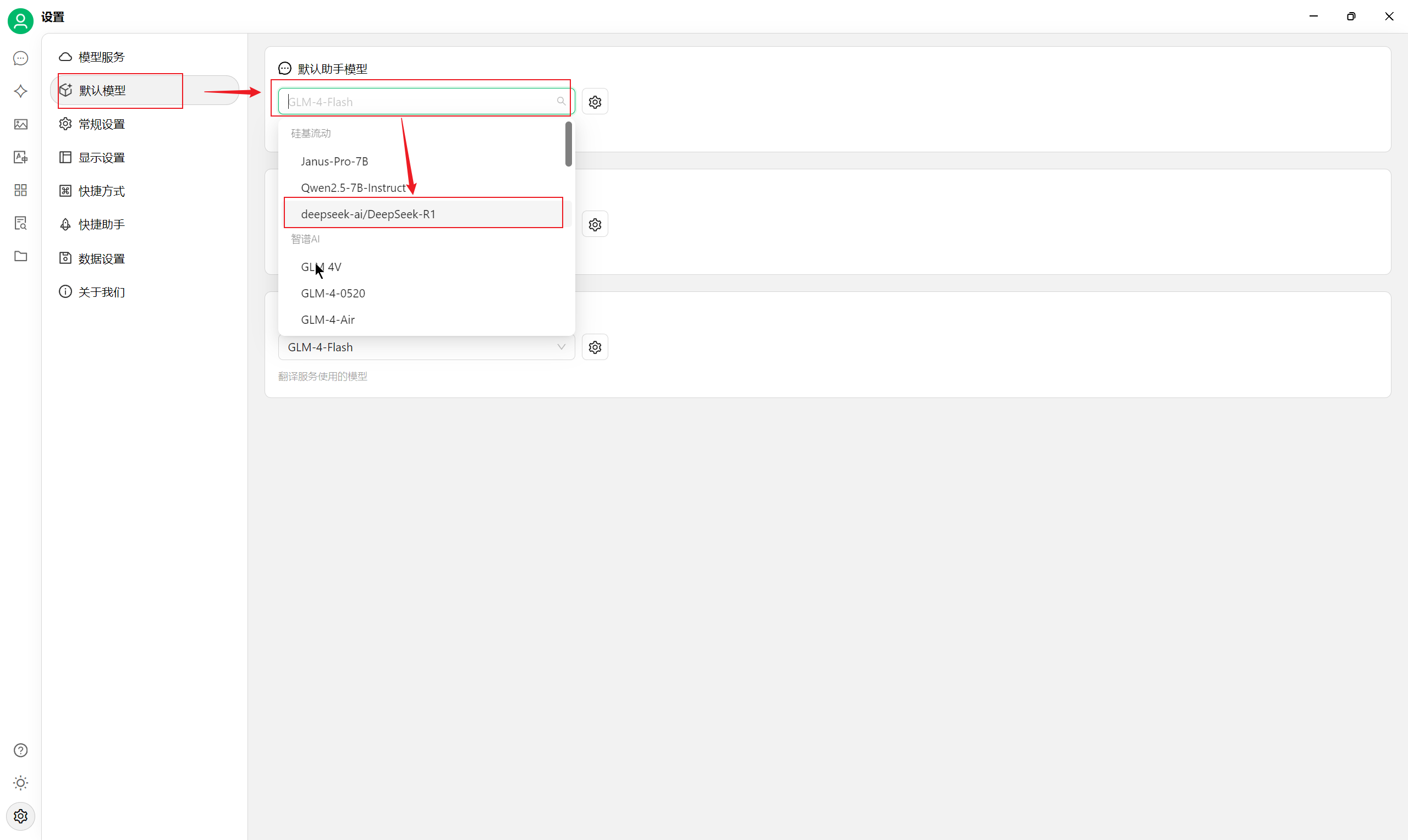The height and width of the screenshot is (840, 1408).
Task: Select deepseek-ai/DeepSeek-R1 from the dropdown list
Action: tap(368, 214)
